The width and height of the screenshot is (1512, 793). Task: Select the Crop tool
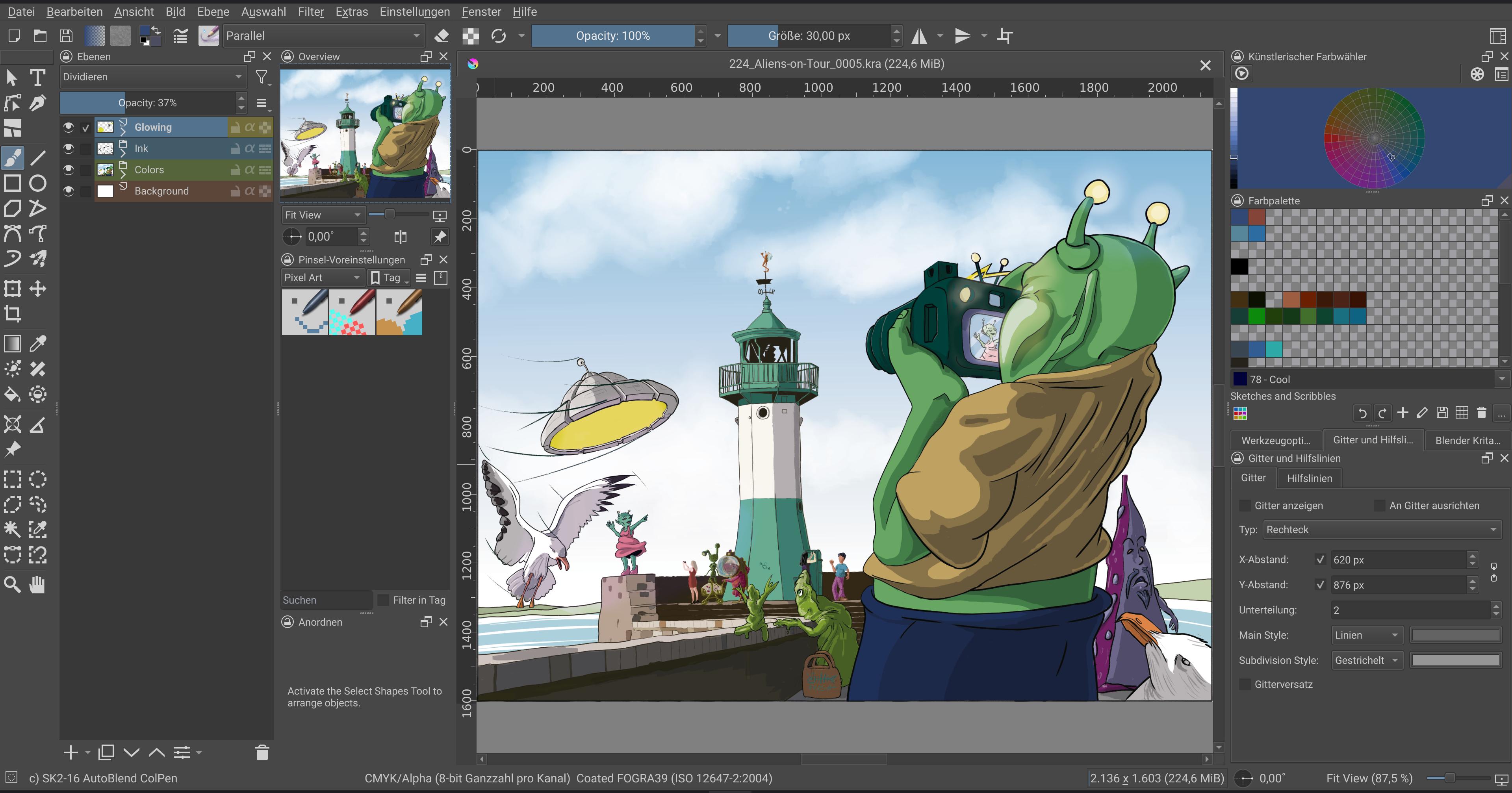pyautogui.click(x=12, y=313)
